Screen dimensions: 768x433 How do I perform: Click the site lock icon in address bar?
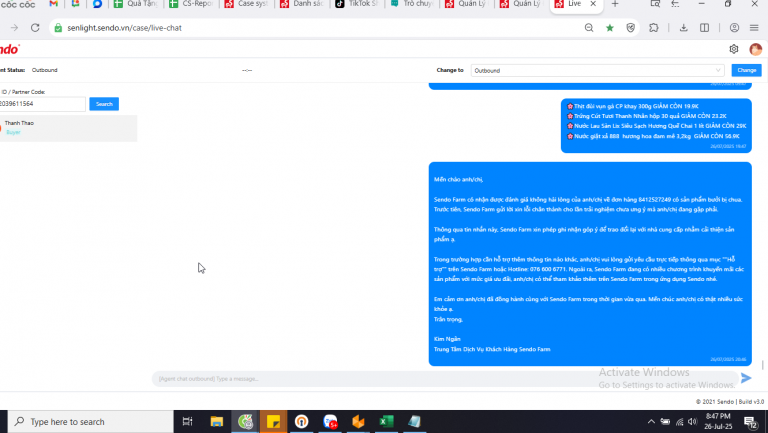tap(58, 28)
